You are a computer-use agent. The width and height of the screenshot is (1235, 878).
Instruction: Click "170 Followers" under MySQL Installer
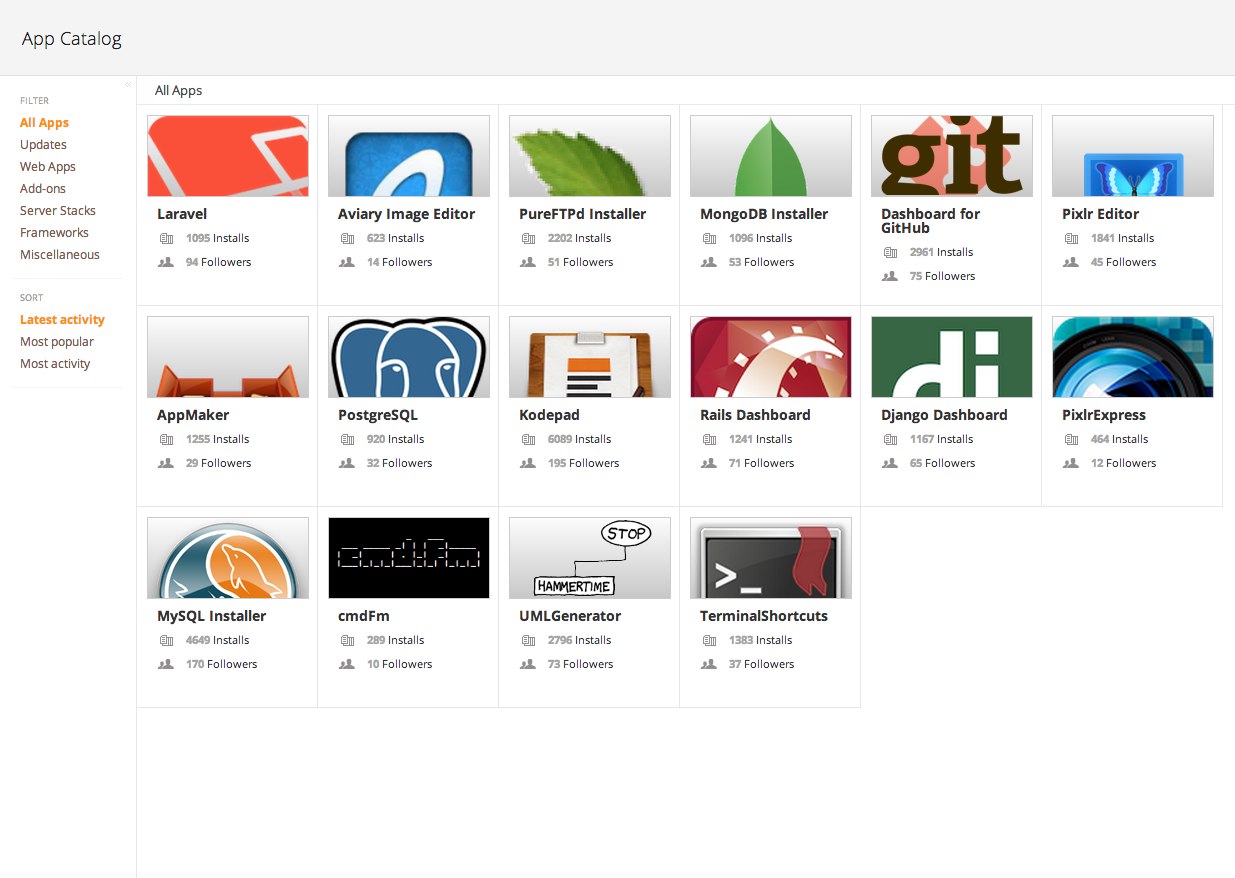pos(221,664)
